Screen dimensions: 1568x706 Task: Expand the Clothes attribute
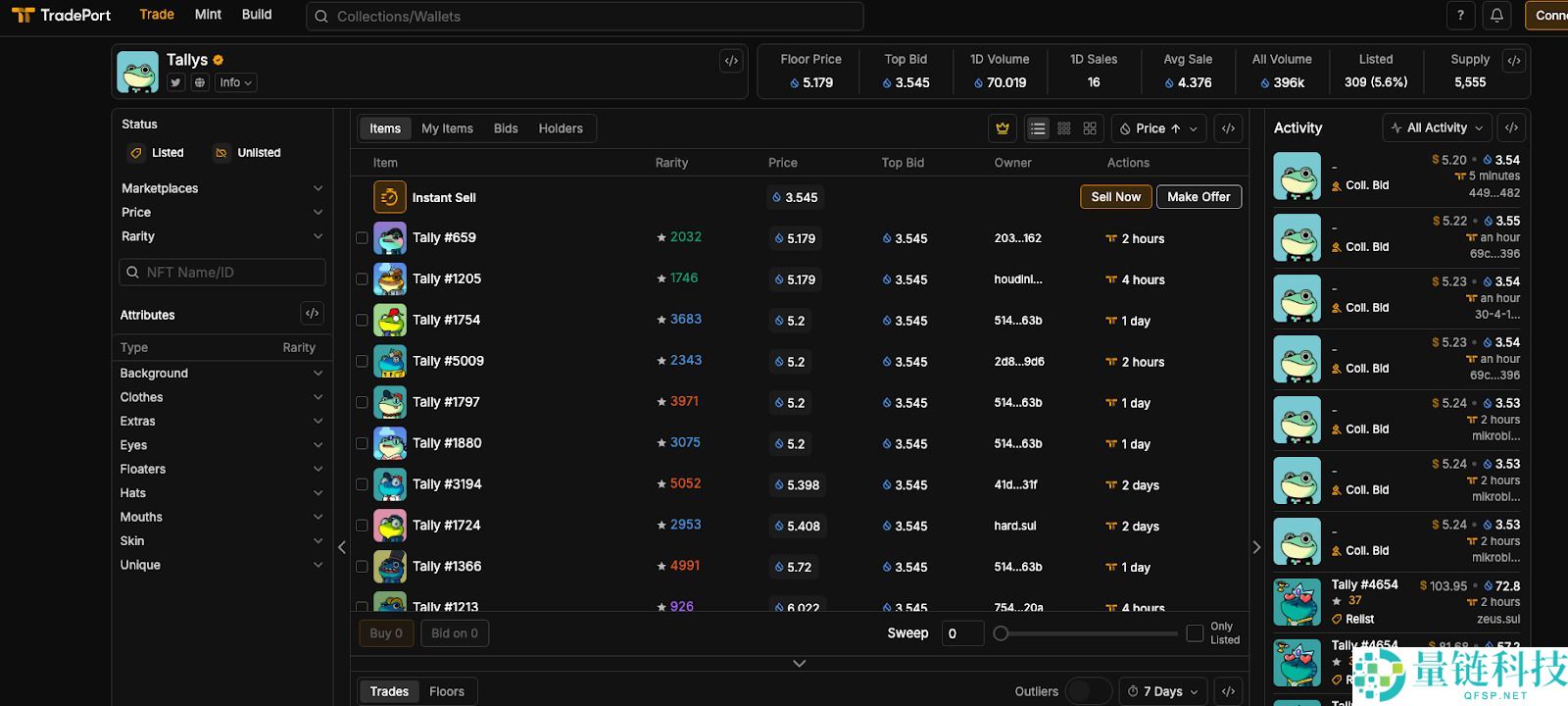click(221, 397)
